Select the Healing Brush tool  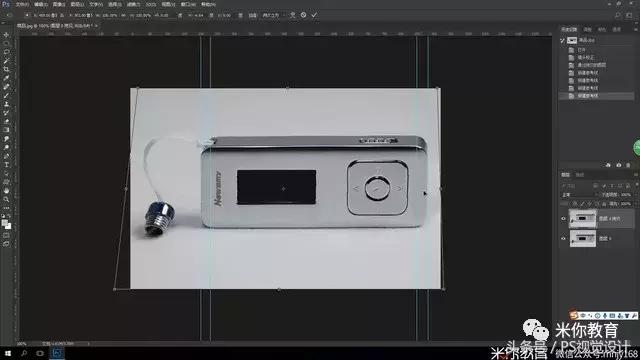click(x=6, y=87)
